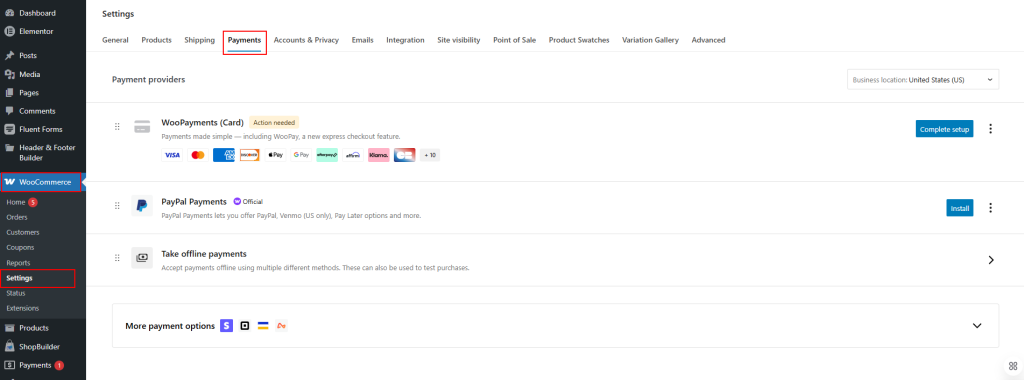Switch to Accounts & Privacy tab

coord(306,40)
